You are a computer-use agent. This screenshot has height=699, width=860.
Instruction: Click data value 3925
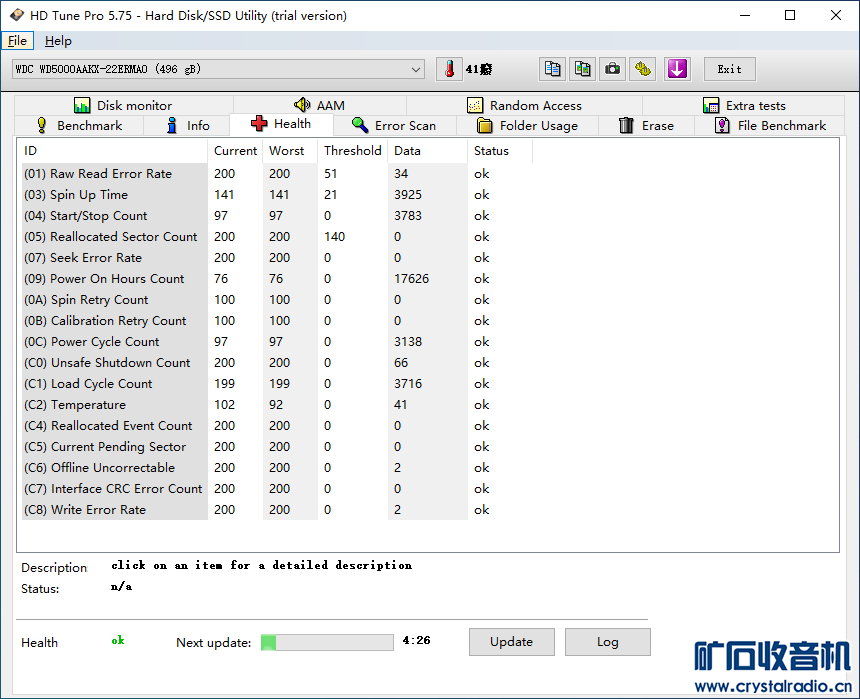(408, 195)
